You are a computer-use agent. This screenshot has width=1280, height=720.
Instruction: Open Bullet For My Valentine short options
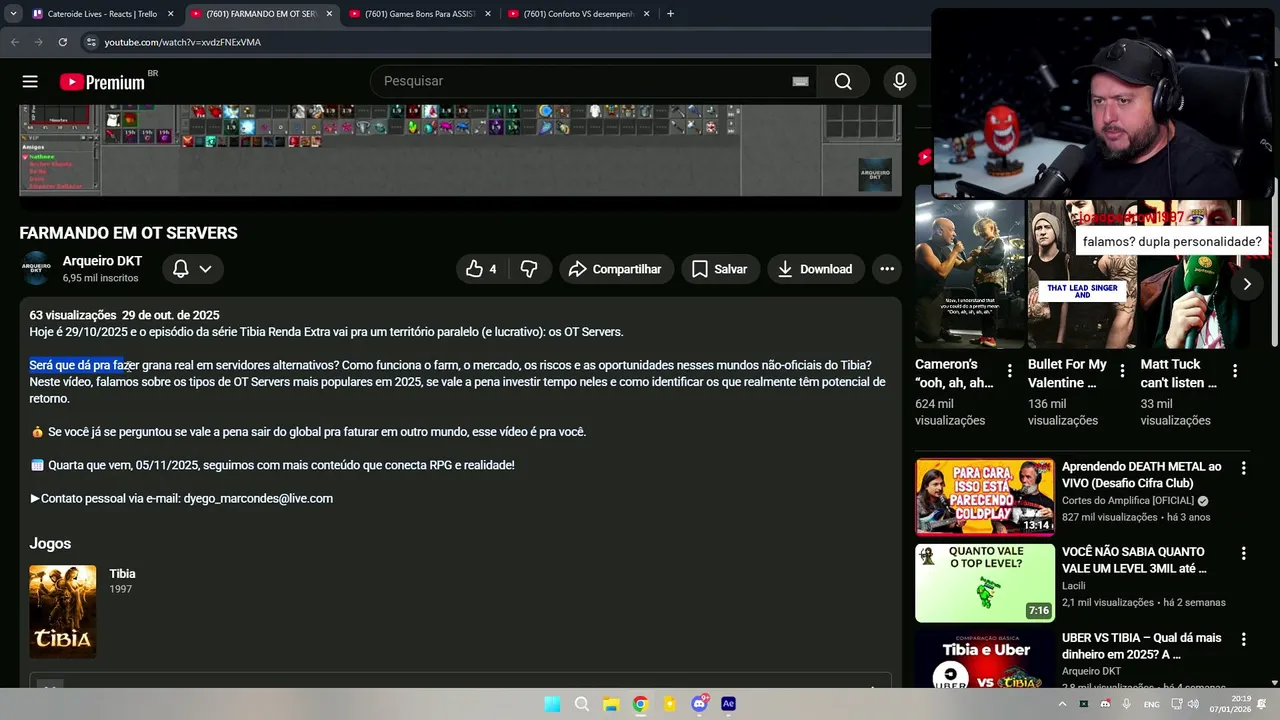1122,371
